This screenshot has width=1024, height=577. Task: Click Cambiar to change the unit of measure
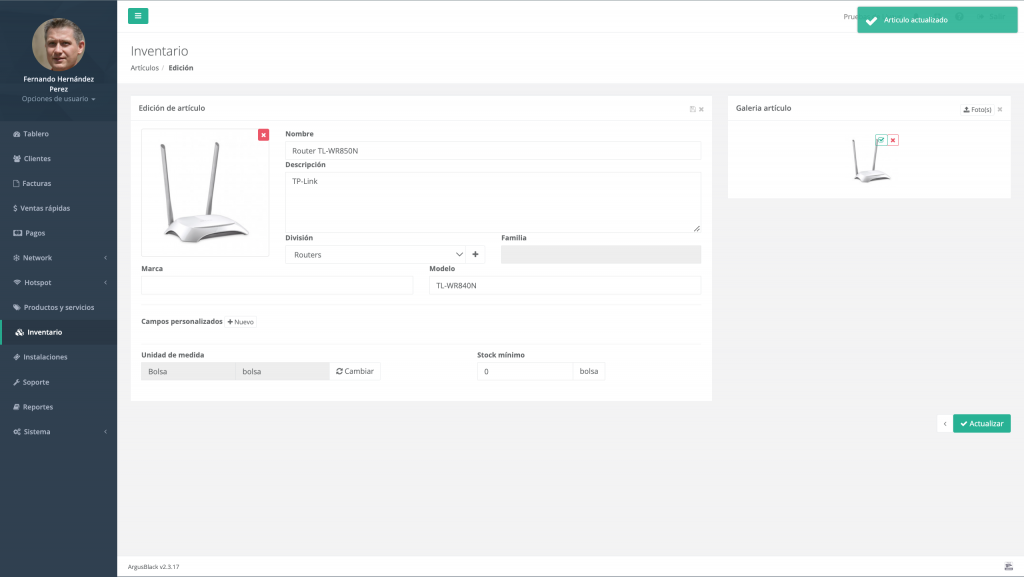coord(355,371)
